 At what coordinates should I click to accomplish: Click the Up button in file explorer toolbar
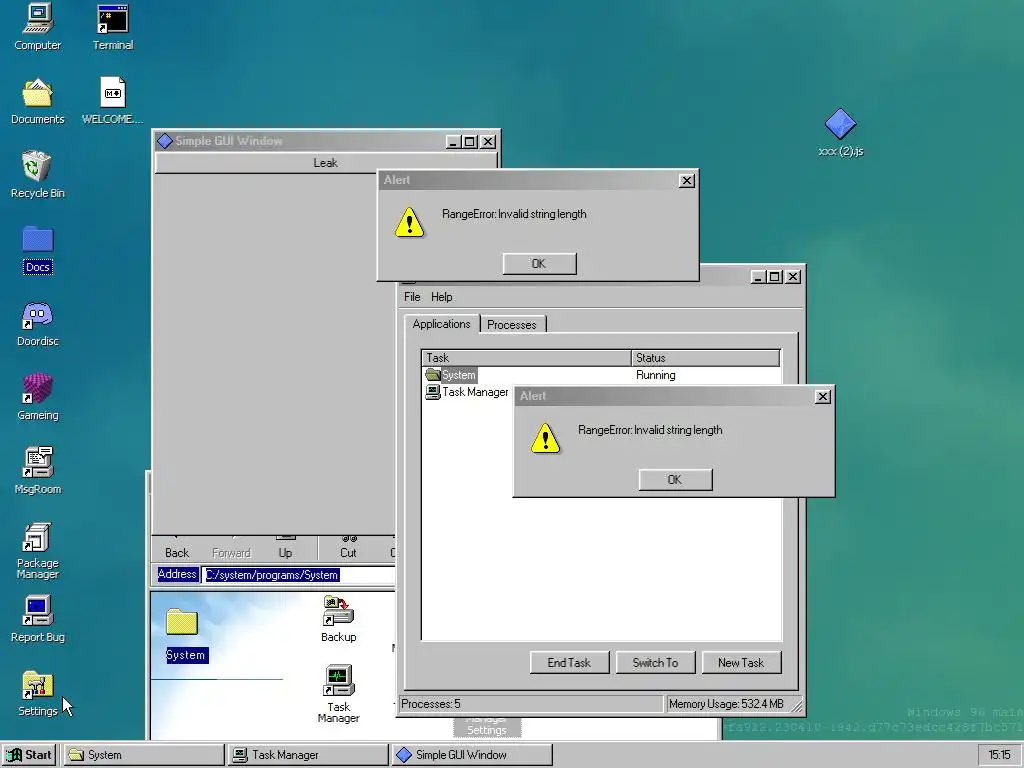coord(285,549)
